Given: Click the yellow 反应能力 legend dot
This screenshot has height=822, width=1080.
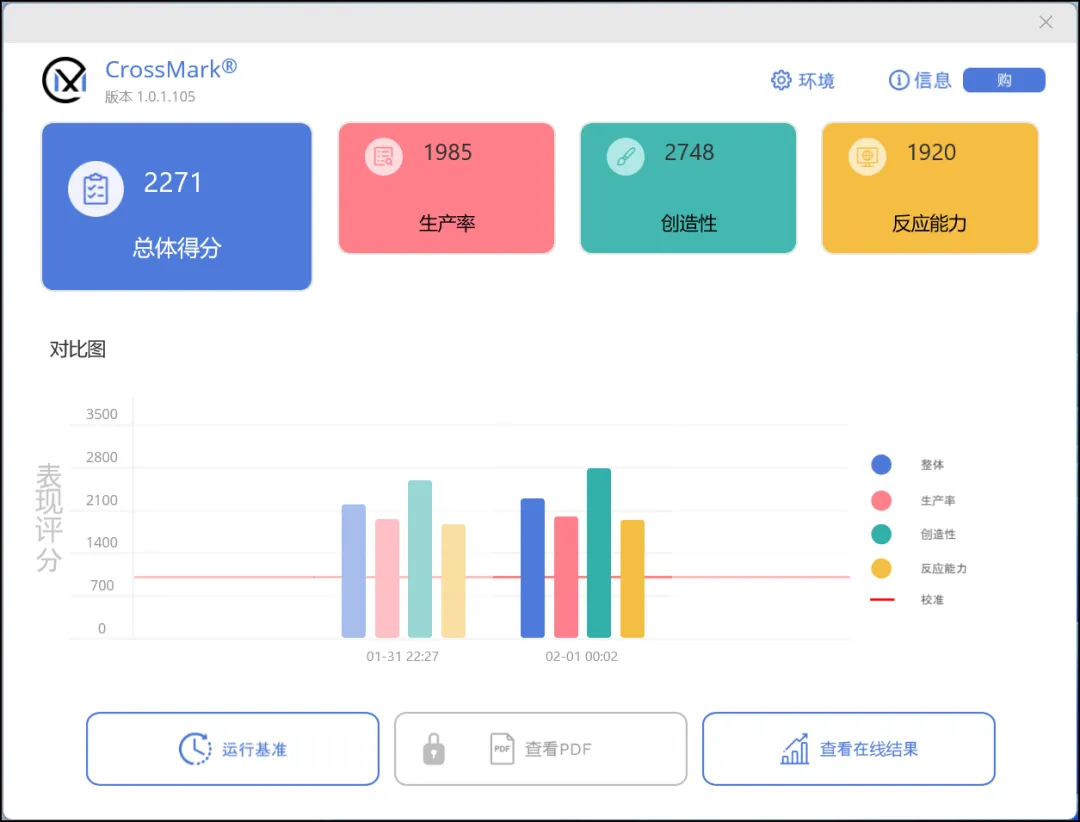Looking at the screenshot, I should (x=881, y=568).
